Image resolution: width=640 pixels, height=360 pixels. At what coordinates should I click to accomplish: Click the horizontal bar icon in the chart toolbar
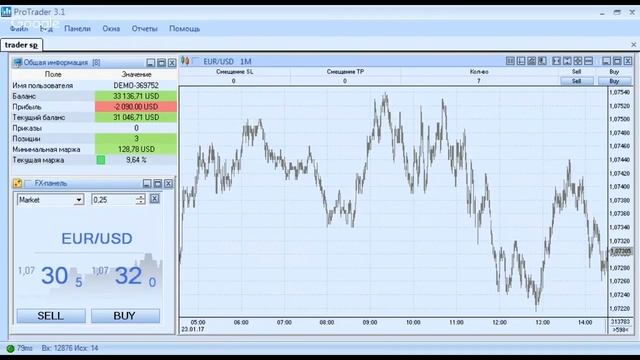[x=588, y=61]
